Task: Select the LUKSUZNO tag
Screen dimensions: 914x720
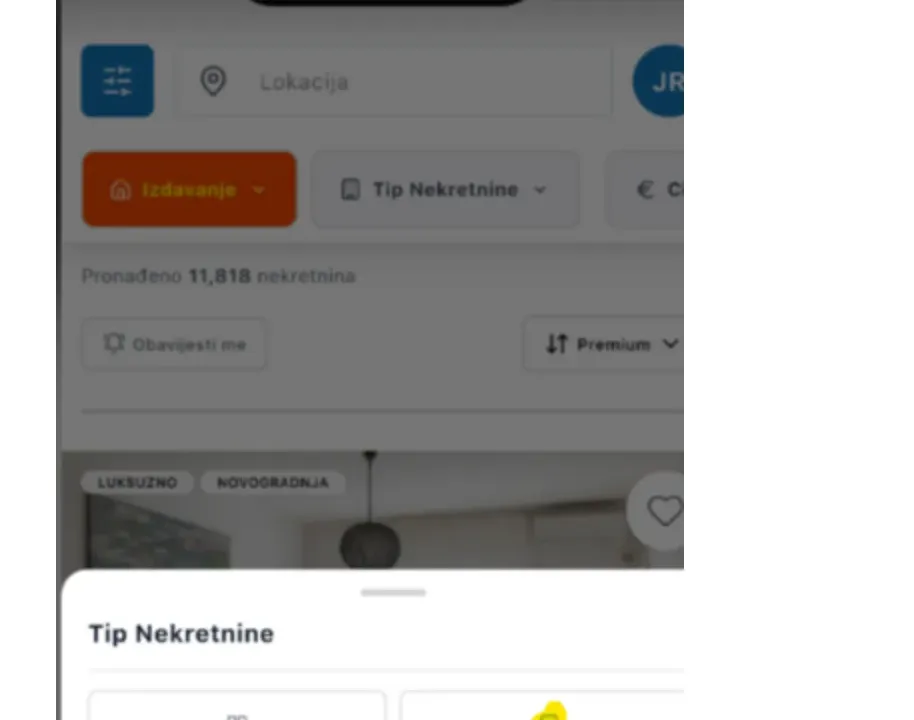Action: click(x=137, y=483)
